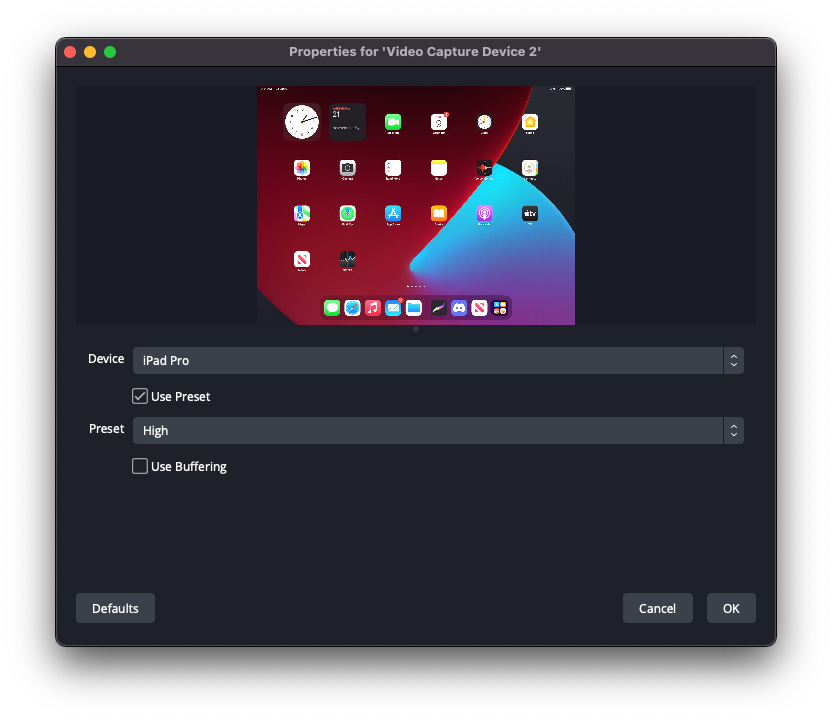Minimize the window with the yellow button
Viewport: 832px width, 720px height.
90,52
